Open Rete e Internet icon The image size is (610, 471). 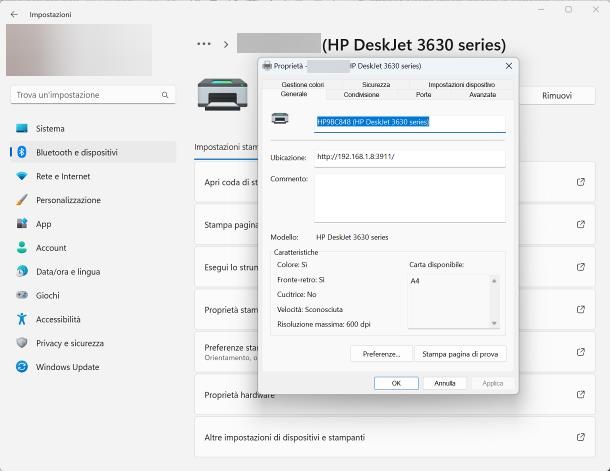(22, 176)
